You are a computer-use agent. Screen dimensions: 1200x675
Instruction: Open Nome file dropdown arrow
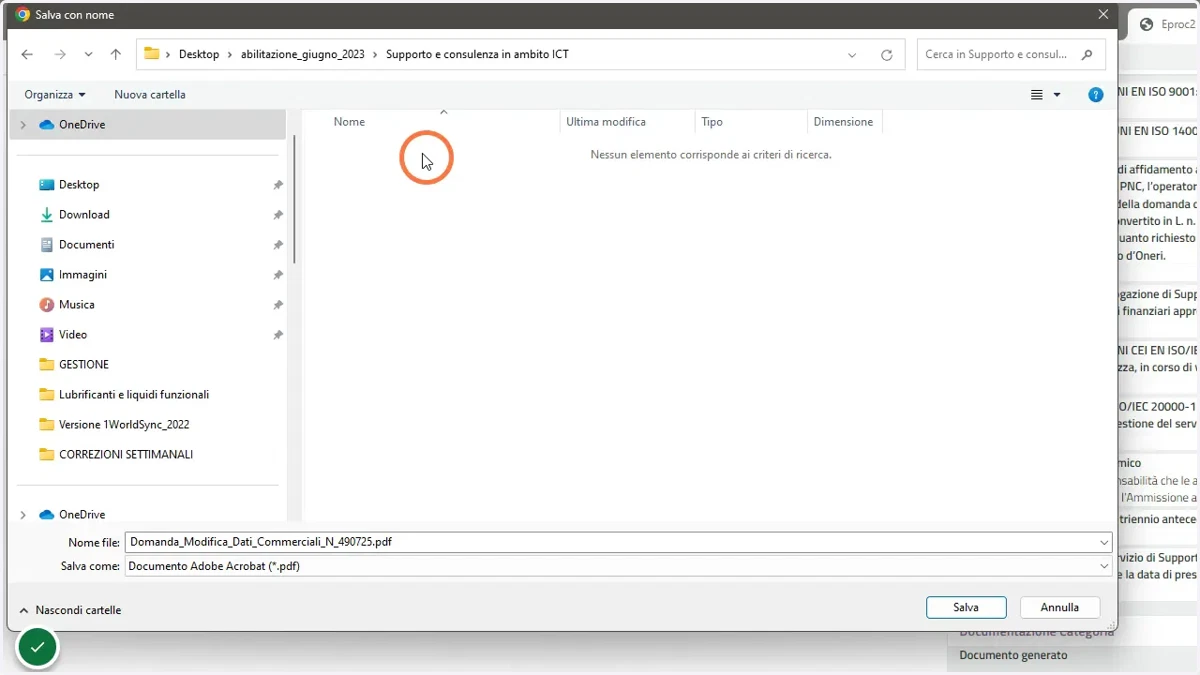tap(1104, 543)
